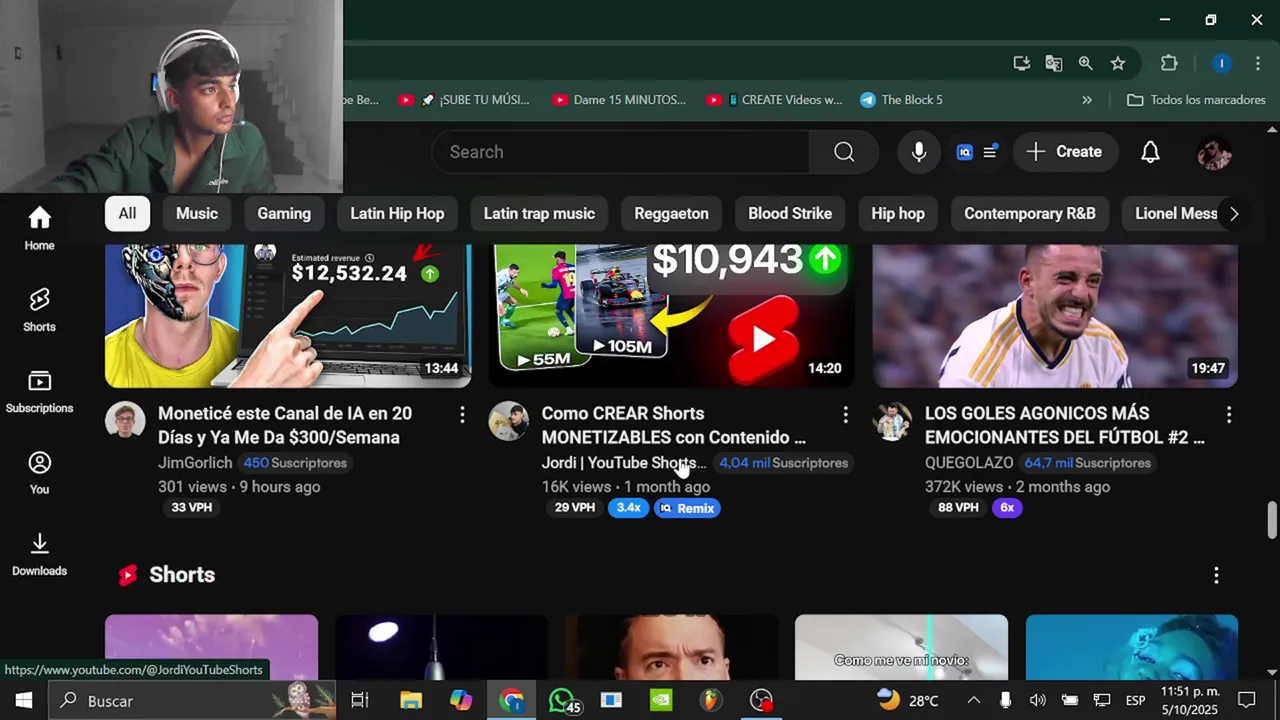The image size is (1280, 720).
Task: Select the Gaming filter chip
Action: (x=284, y=214)
